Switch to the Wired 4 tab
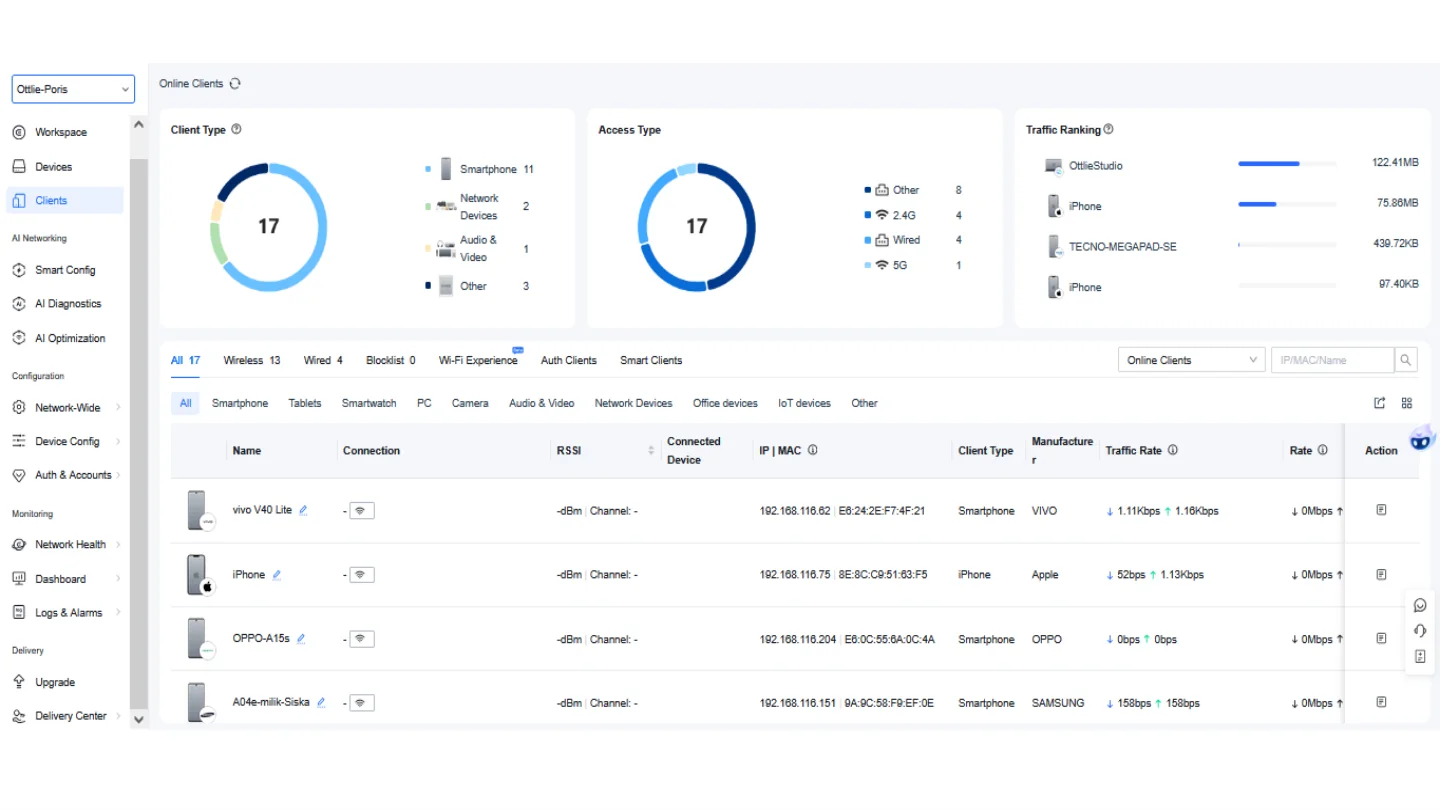This screenshot has height=810, width=1440. coord(323,360)
